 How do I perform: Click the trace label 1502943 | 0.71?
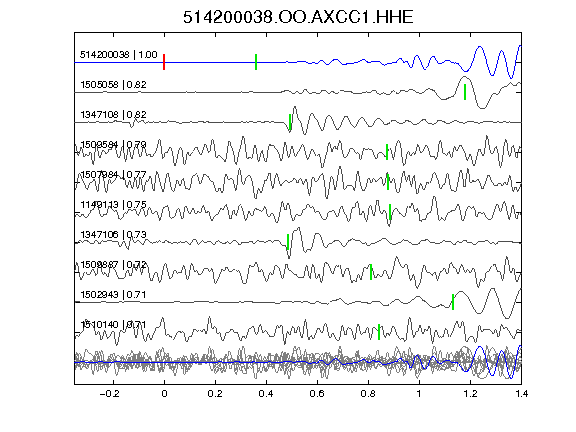(113, 295)
